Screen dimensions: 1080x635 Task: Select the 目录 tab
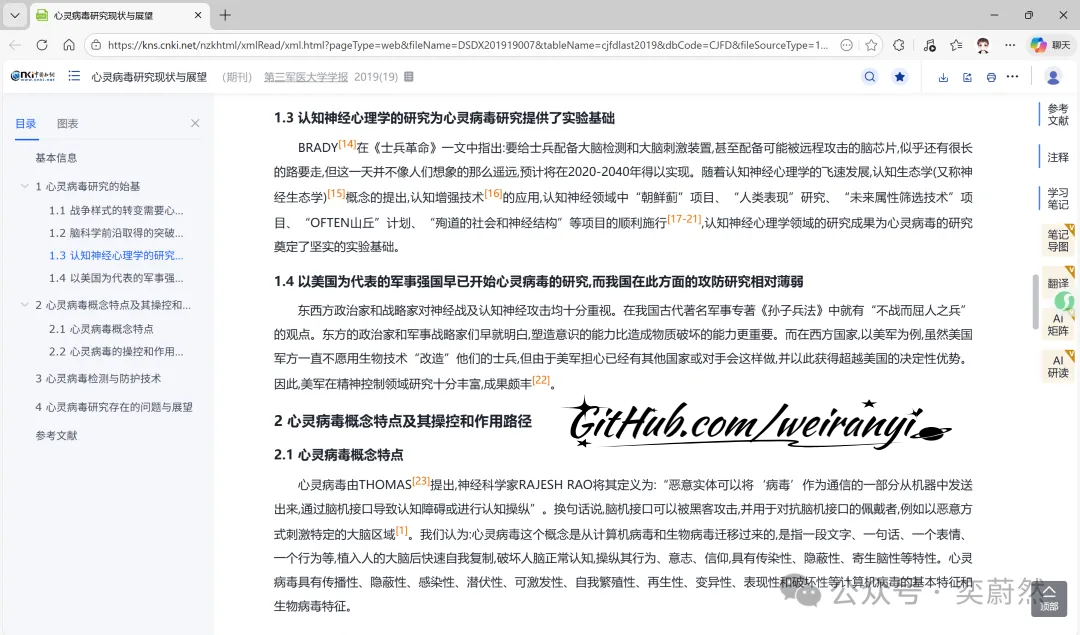(x=26, y=122)
